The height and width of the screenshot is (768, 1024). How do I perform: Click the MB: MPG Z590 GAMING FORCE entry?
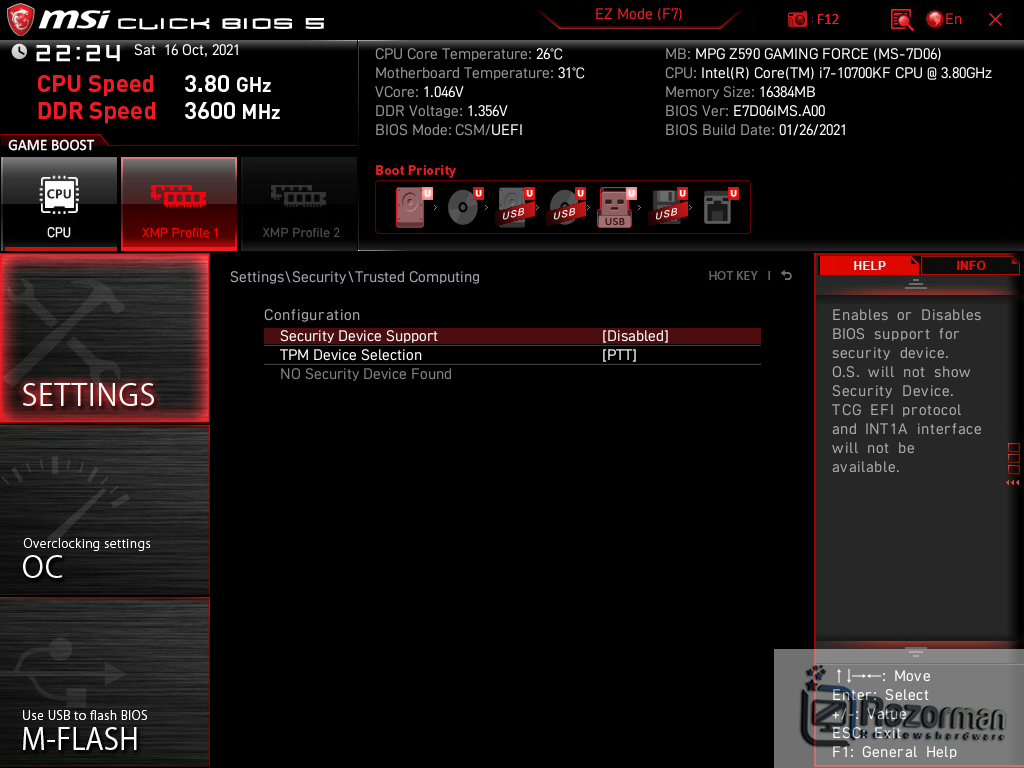tap(803, 54)
